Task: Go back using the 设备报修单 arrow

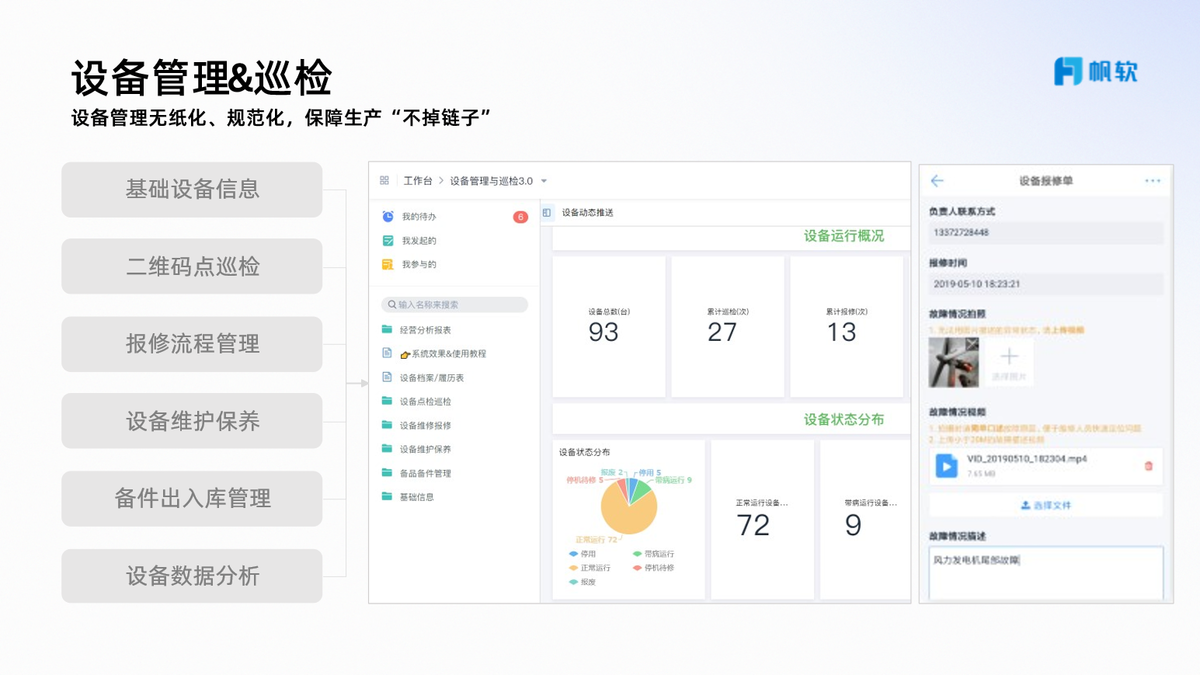Action: pyautogui.click(x=937, y=181)
